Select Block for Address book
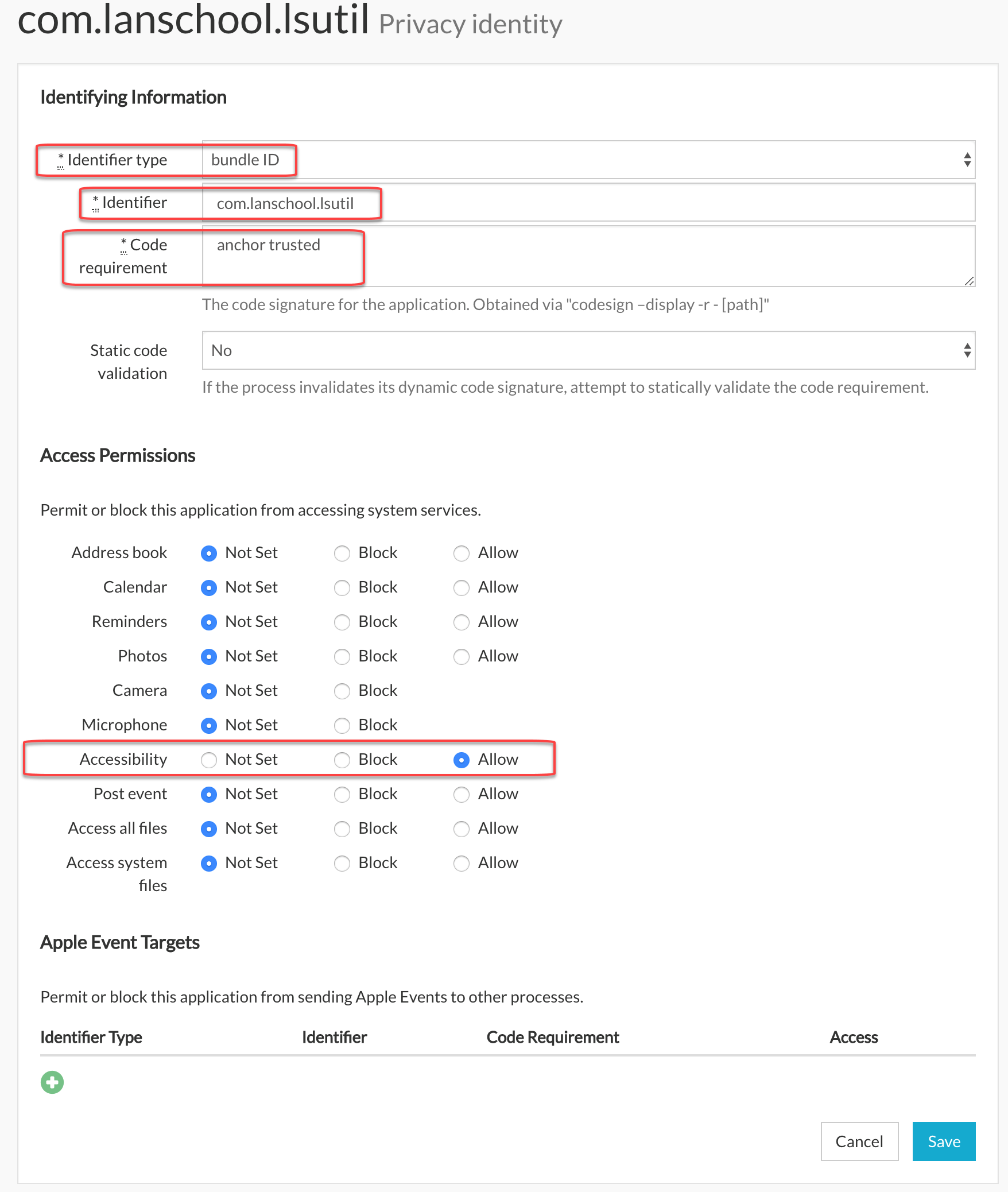 coord(342,553)
